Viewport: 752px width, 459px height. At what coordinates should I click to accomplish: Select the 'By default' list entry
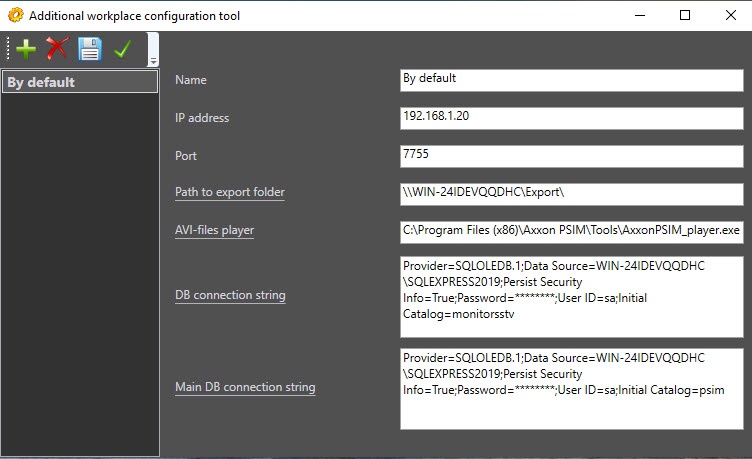[x=79, y=82]
